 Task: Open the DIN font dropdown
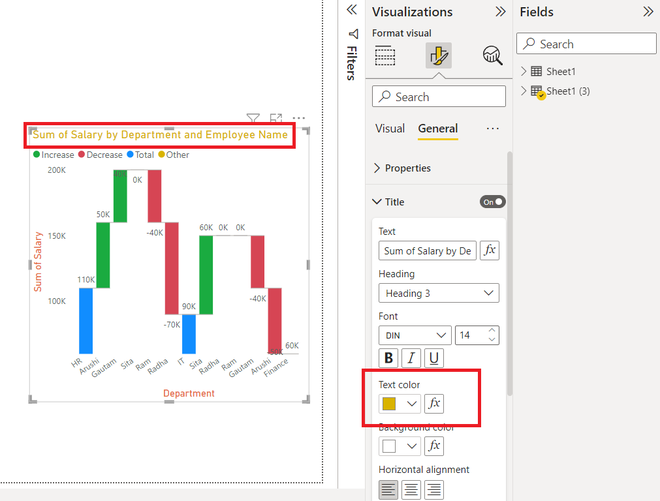pos(415,336)
